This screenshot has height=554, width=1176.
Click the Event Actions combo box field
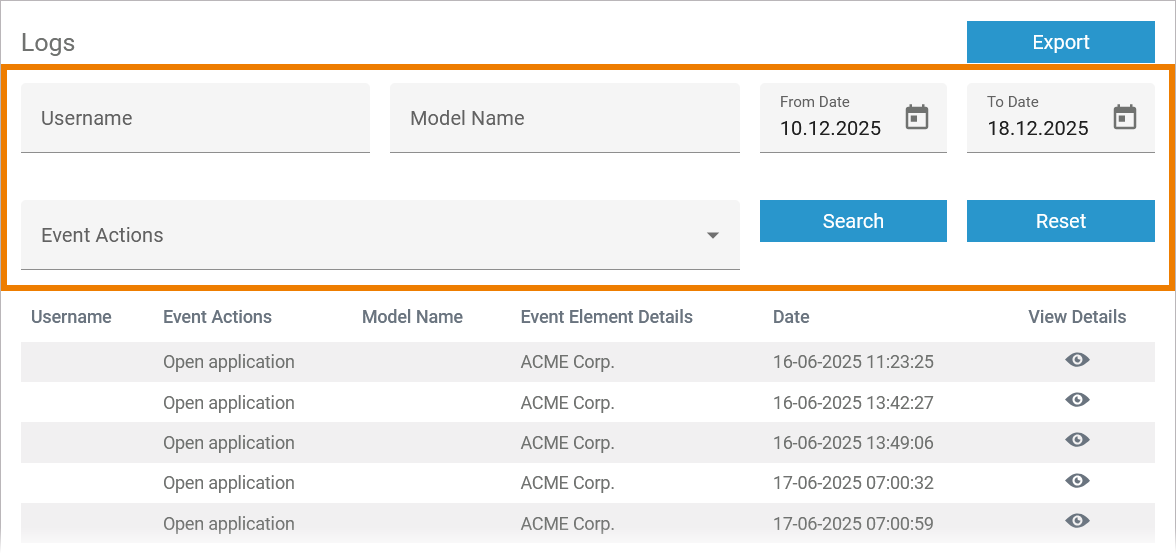point(360,235)
